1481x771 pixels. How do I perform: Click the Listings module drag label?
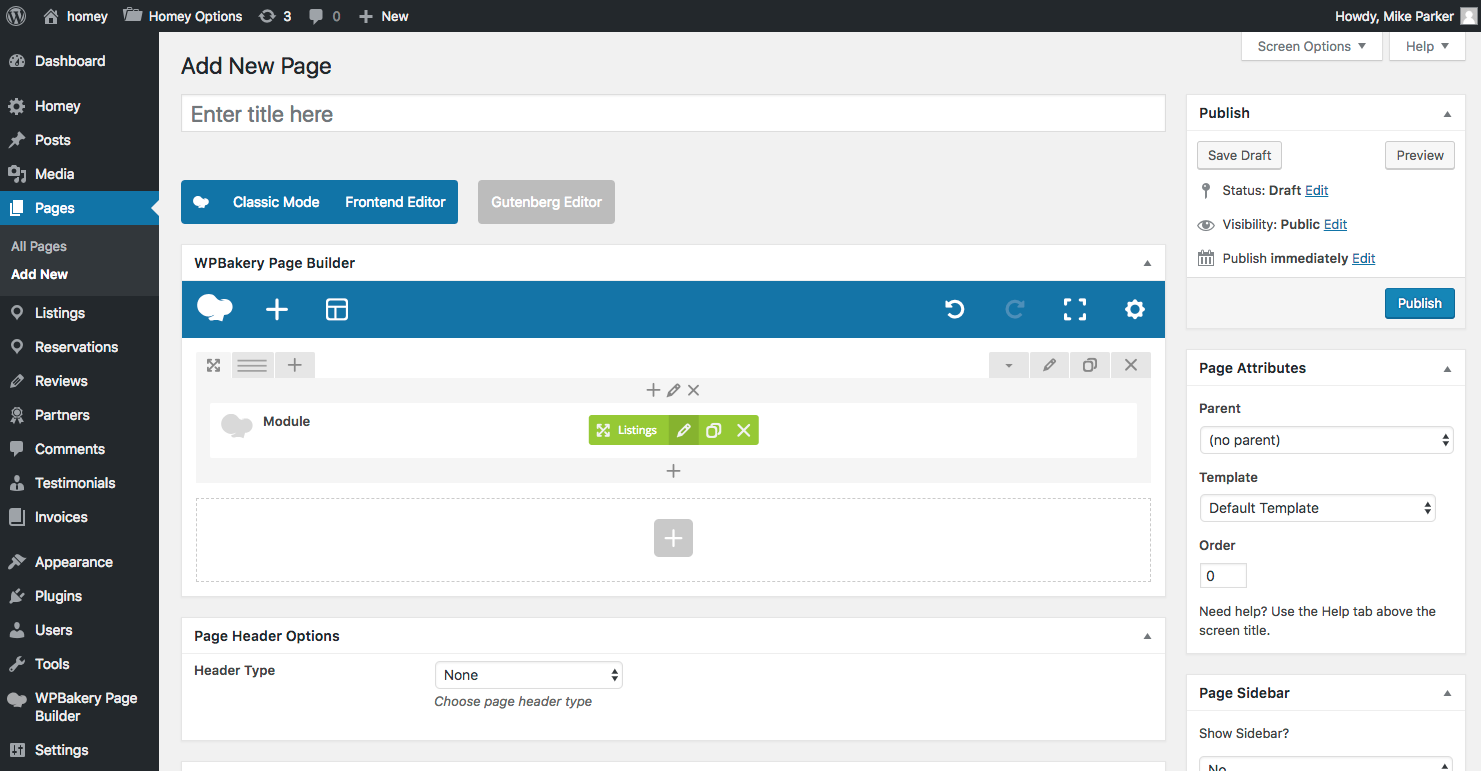click(x=628, y=430)
